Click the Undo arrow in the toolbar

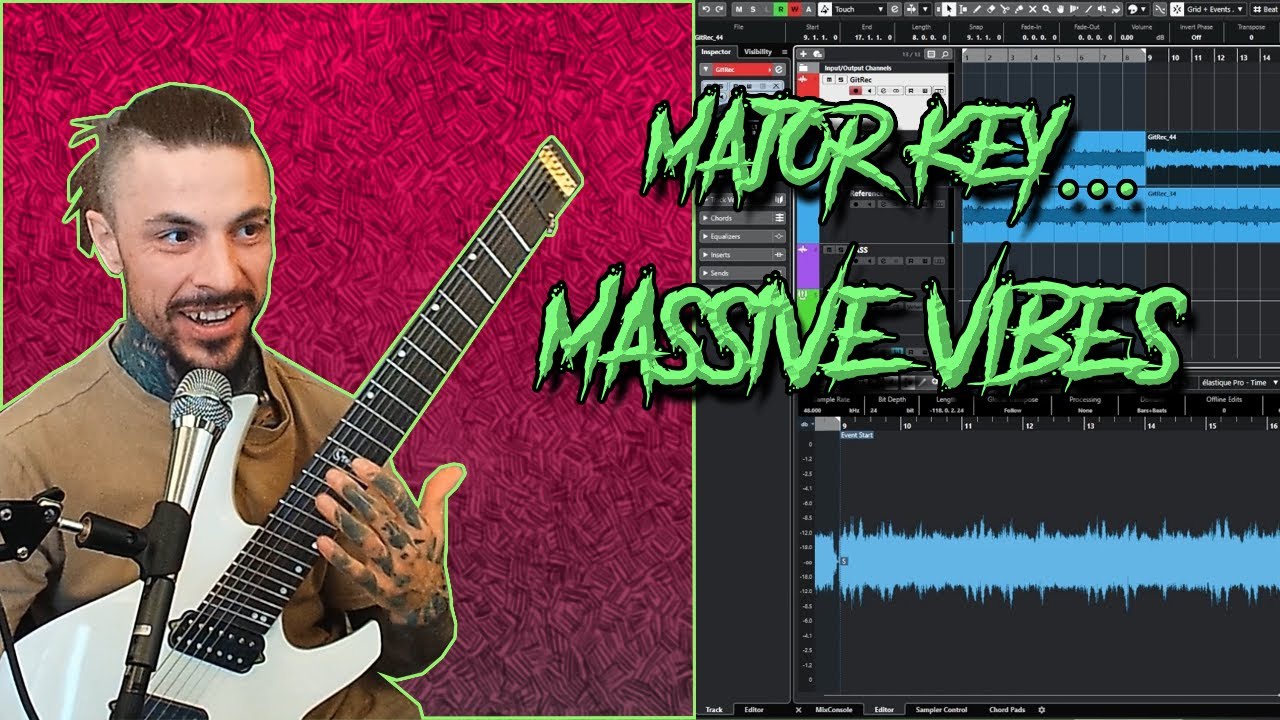pyautogui.click(x=706, y=9)
